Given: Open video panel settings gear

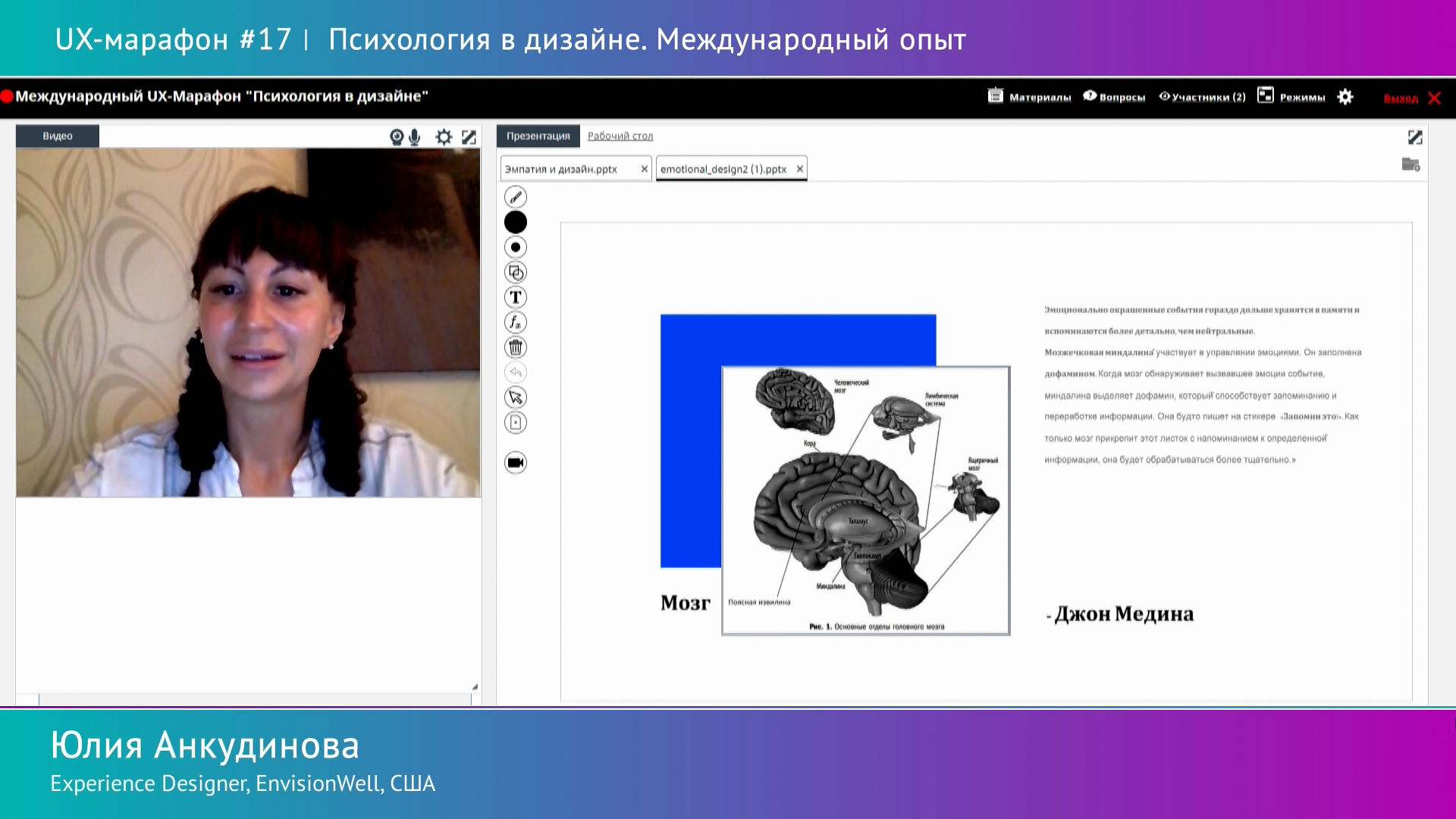Looking at the screenshot, I should pos(444,136).
